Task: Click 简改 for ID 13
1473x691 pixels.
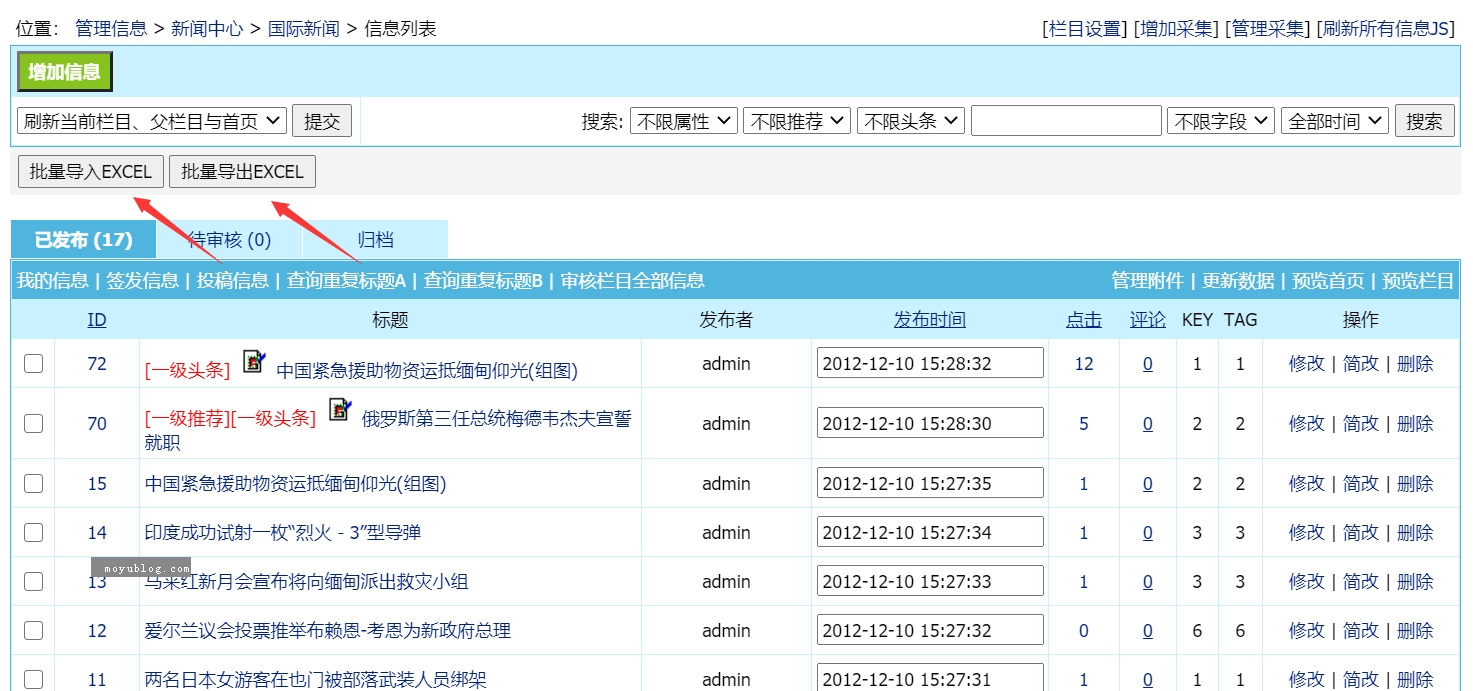Action: tap(1361, 581)
